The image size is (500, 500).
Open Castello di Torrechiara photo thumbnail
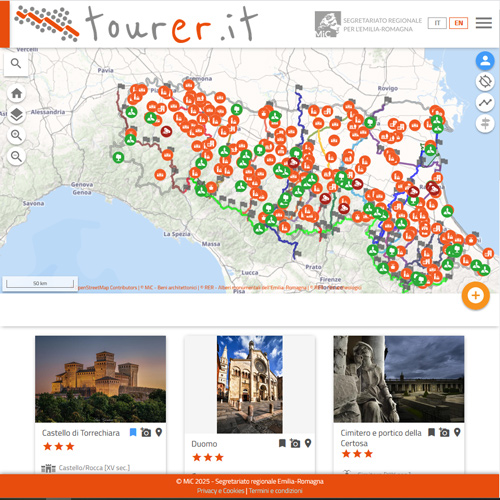pyautogui.click(x=100, y=379)
